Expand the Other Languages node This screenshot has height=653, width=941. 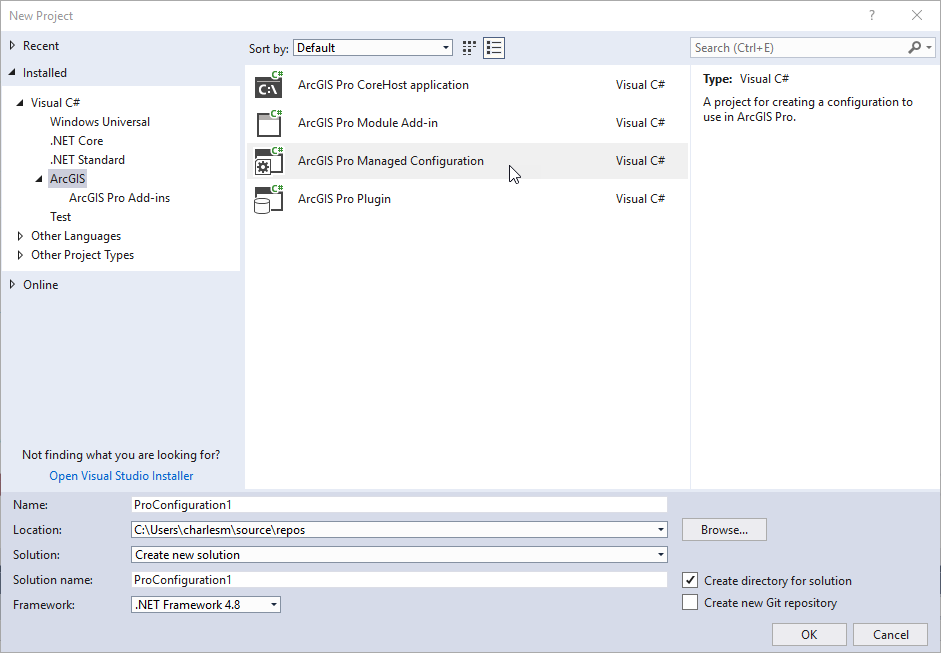pyautogui.click(x=18, y=235)
